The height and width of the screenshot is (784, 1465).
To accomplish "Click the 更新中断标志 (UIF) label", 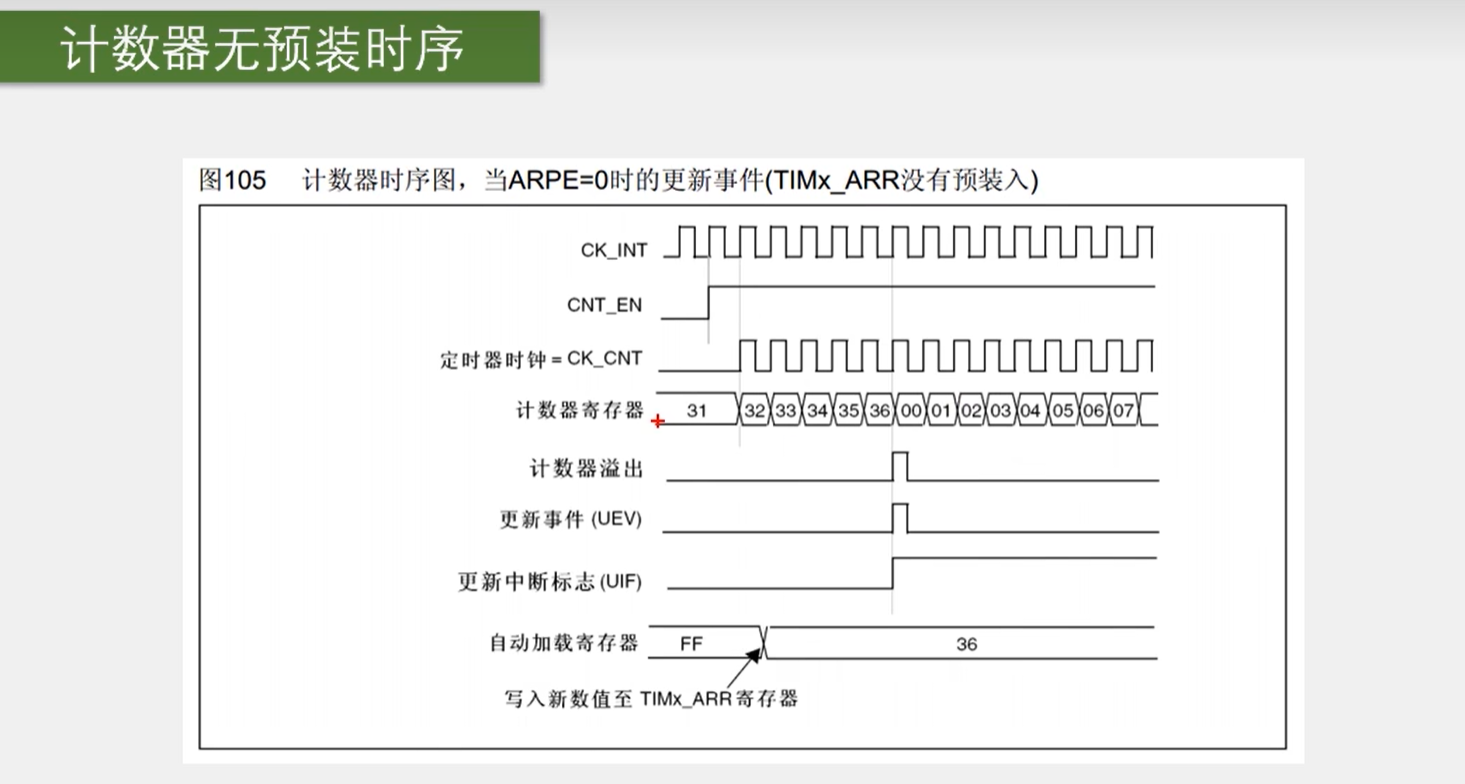I will click(x=550, y=581).
